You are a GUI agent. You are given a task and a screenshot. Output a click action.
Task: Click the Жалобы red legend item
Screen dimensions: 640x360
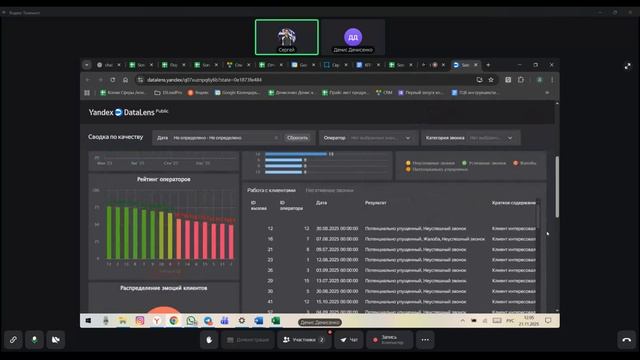pyautogui.click(x=524, y=163)
